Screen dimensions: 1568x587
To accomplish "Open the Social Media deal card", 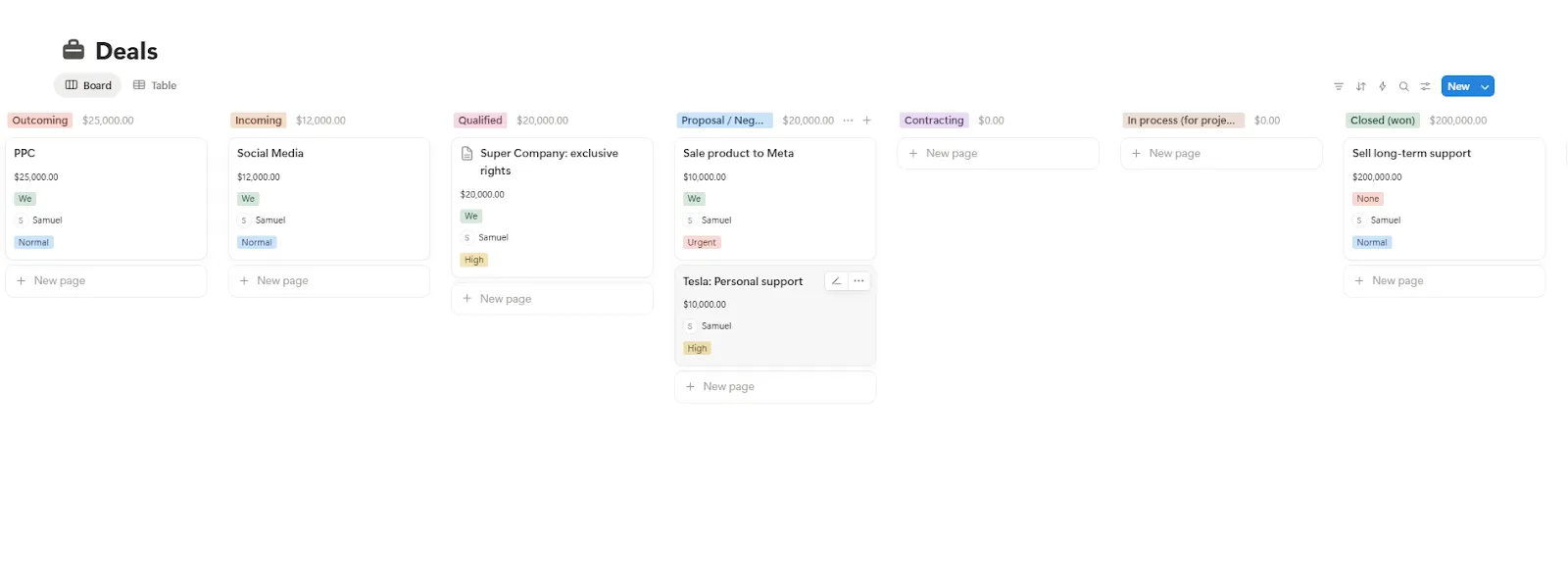I will tap(329, 199).
